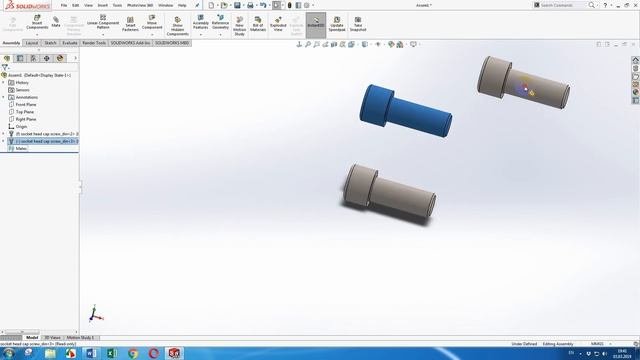Switch to Motion Study 1 tab

80,338
